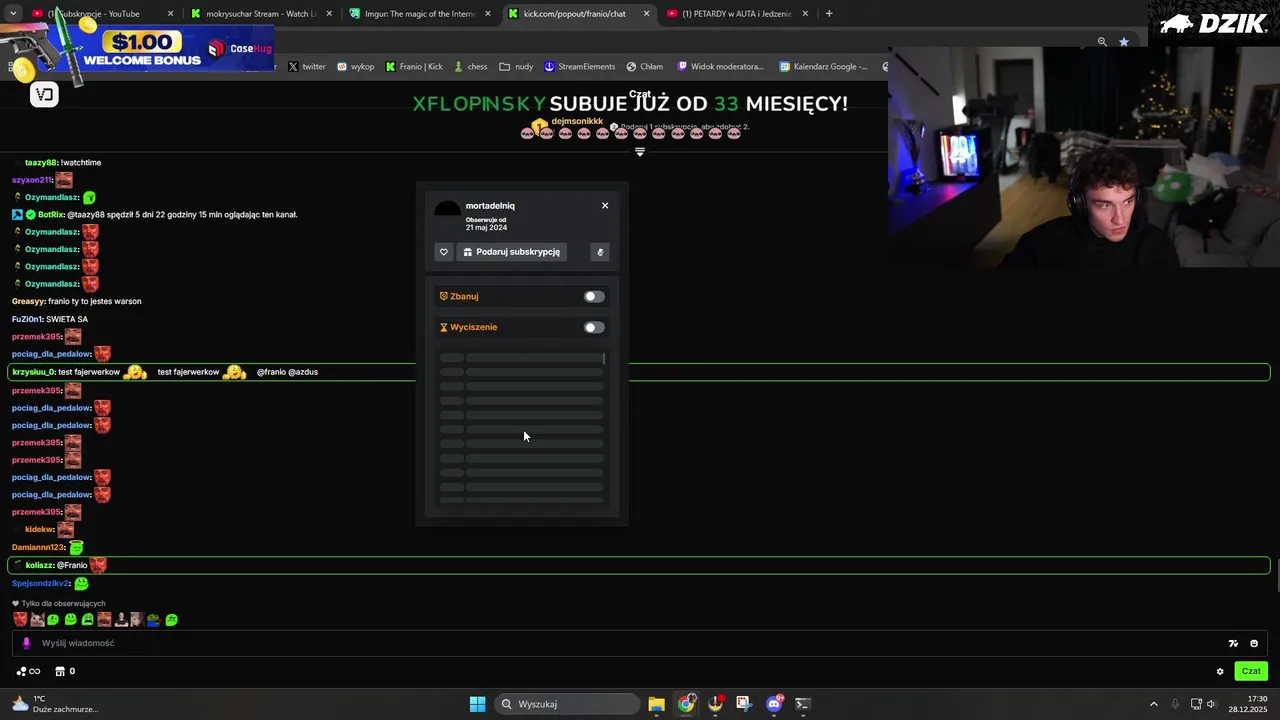This screenshot has height=720, width=1280.
Task: Open the Widok moderatora bookmark
Action: coord(720,67)
